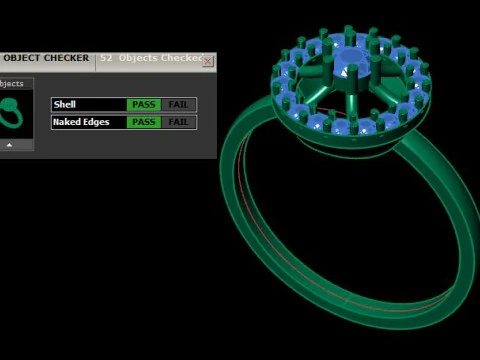Click the green ring thumbnail in Objects

click(11, 114)
